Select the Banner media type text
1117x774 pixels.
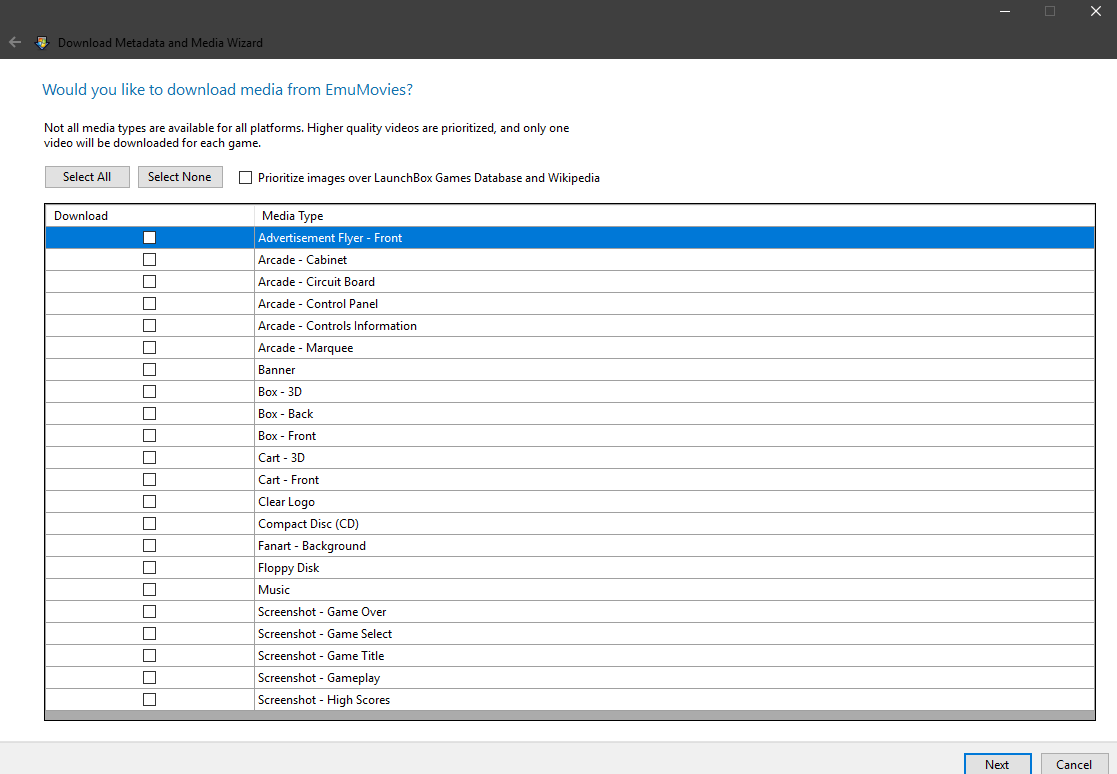[276, 370]
